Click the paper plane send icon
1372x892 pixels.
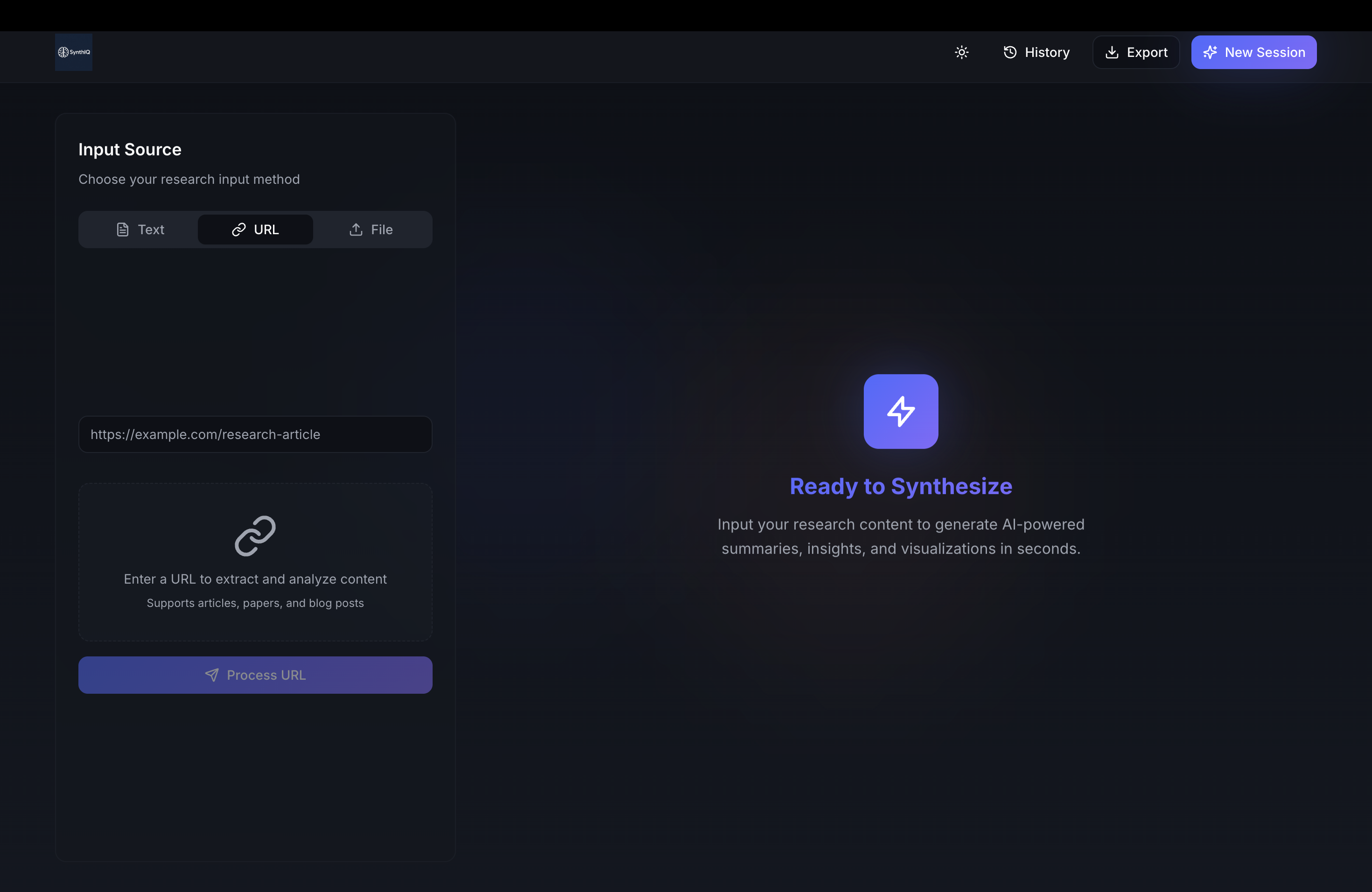(x=211, y=675)
